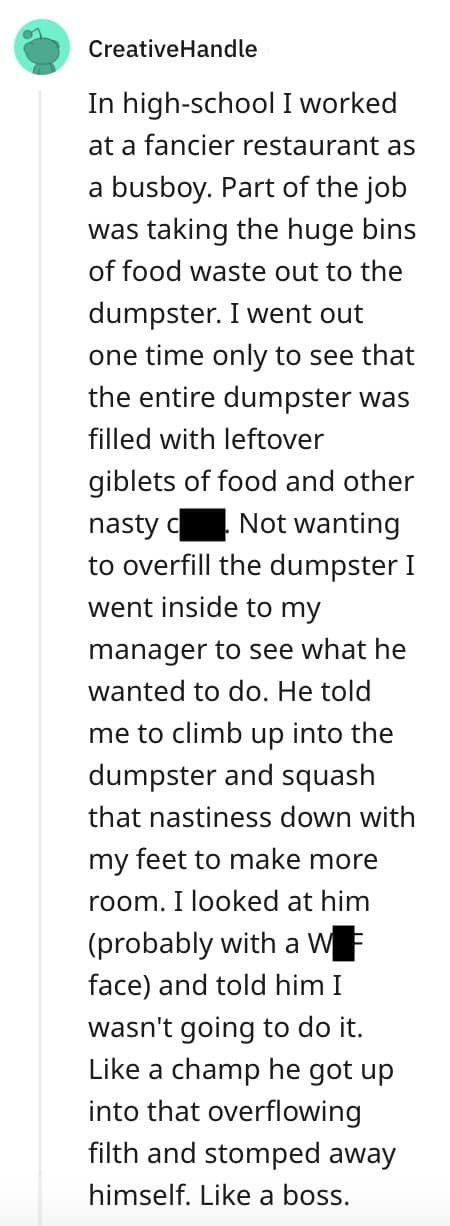The height and width of the screenshot is (1226, 450).
Task: Click the line 'me to climb up into the'
Action: point(241,733)
